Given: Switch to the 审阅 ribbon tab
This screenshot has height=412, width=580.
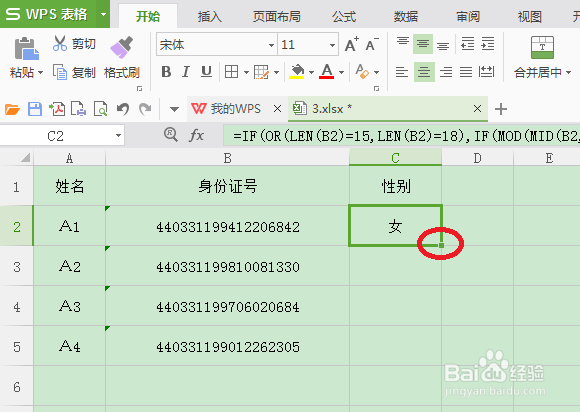Looking at the screenshot, I should (x=468, y=17).
